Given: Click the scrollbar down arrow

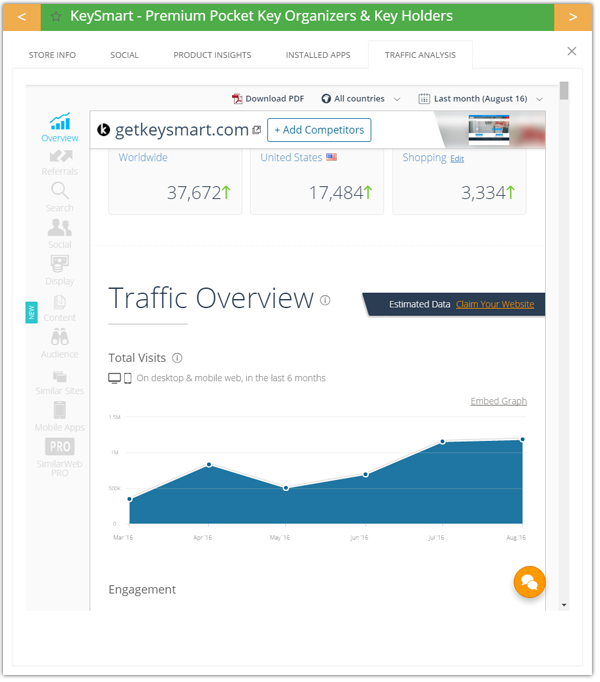Looking at the screenshot, I should click(564, 605).
